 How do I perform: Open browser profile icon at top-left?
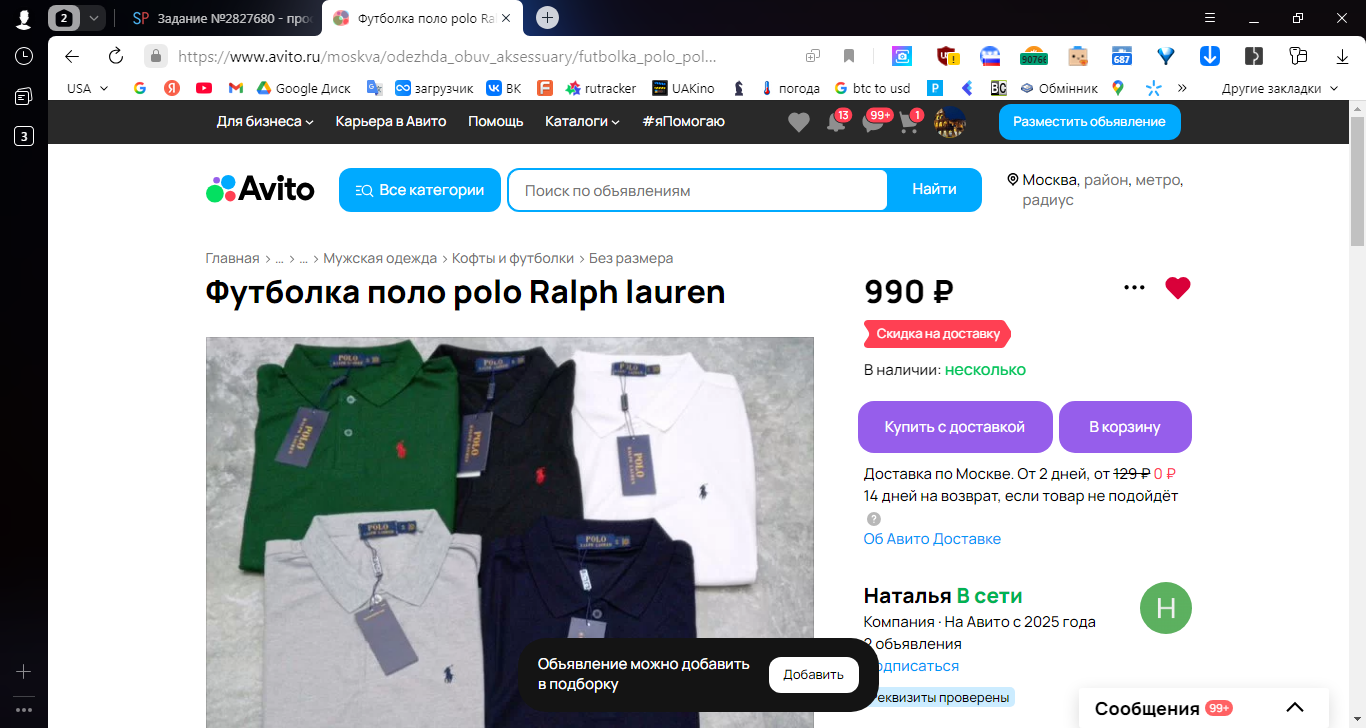24,18
